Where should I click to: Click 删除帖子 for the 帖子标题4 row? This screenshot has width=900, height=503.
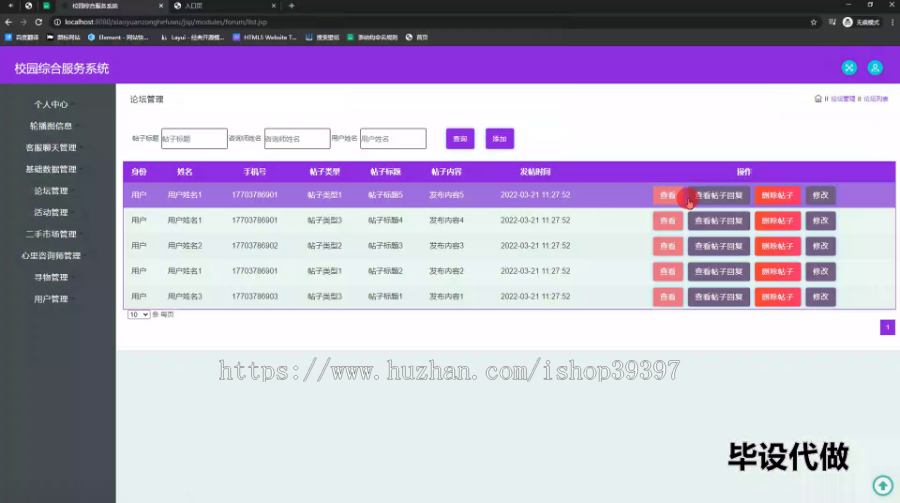pos(777,220)
